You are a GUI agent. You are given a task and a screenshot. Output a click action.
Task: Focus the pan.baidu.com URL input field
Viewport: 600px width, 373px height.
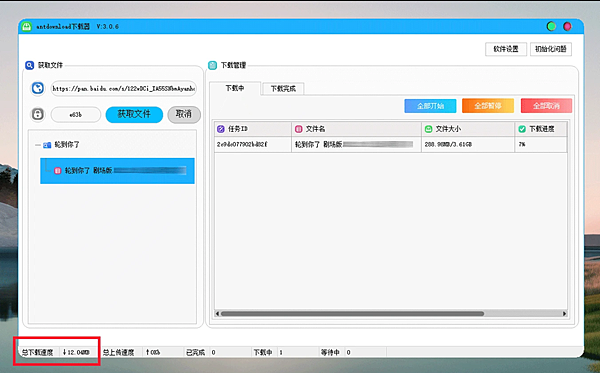pyautogui.click(x=123, y=88)
